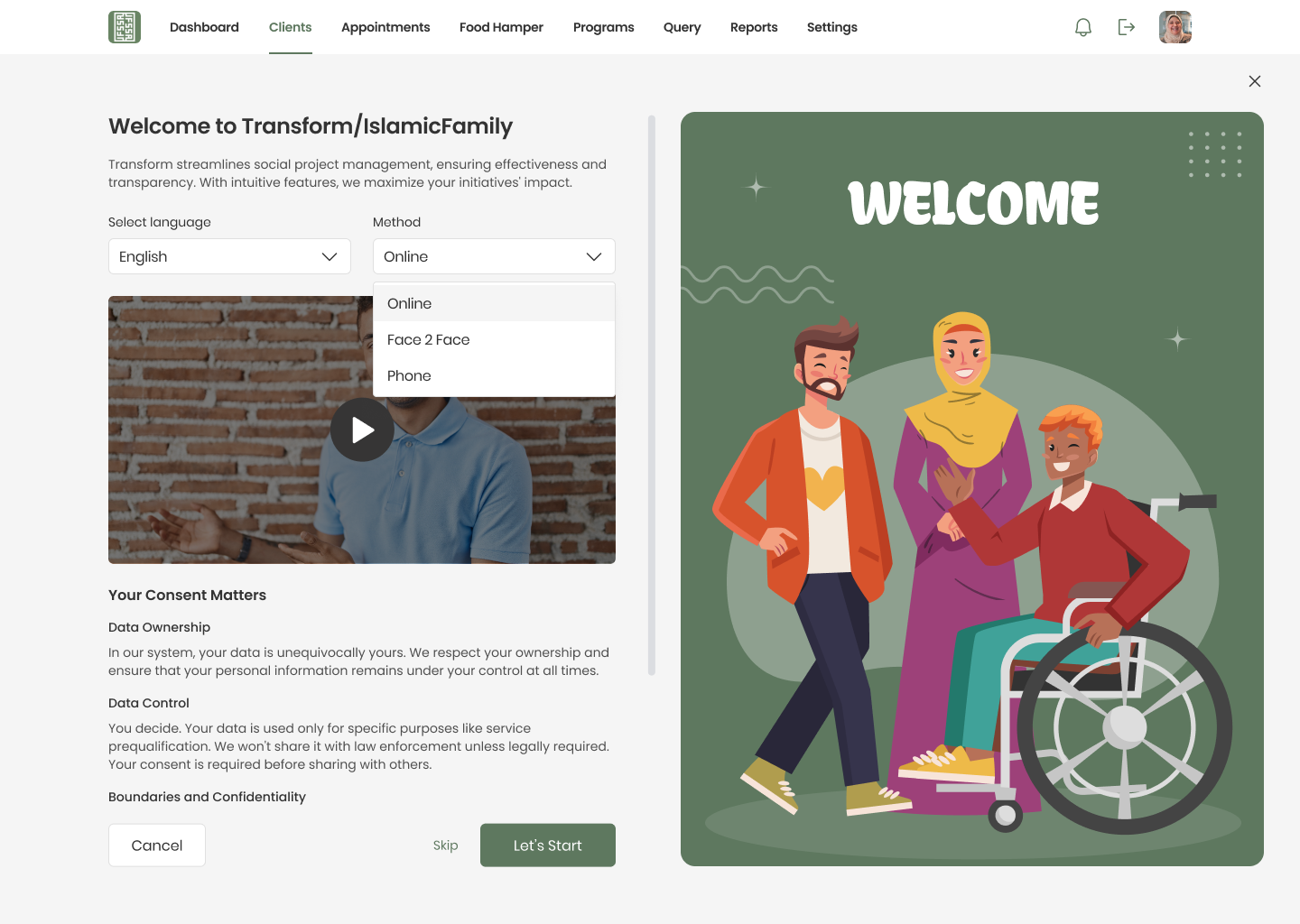Image resolution: width=1300 pixels, height=924 pixels.
Task: Click the Skip link
Action: pos(446,845)
